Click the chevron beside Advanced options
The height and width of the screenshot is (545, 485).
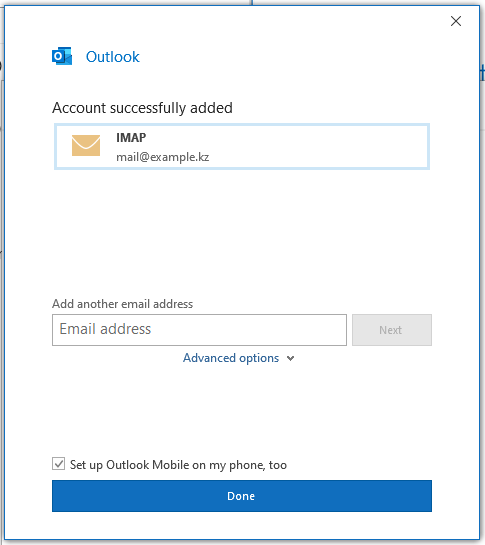click(291, 358)
